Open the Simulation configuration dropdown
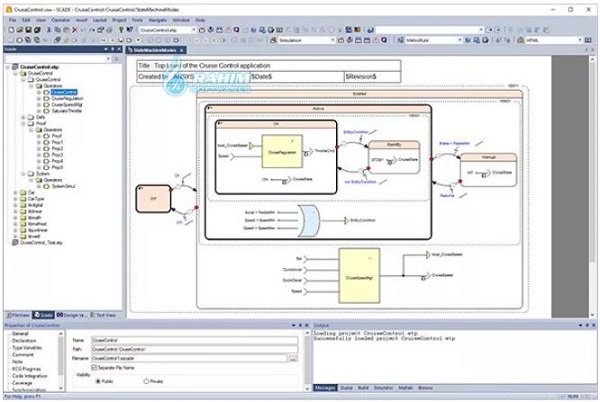 [333, 40]
